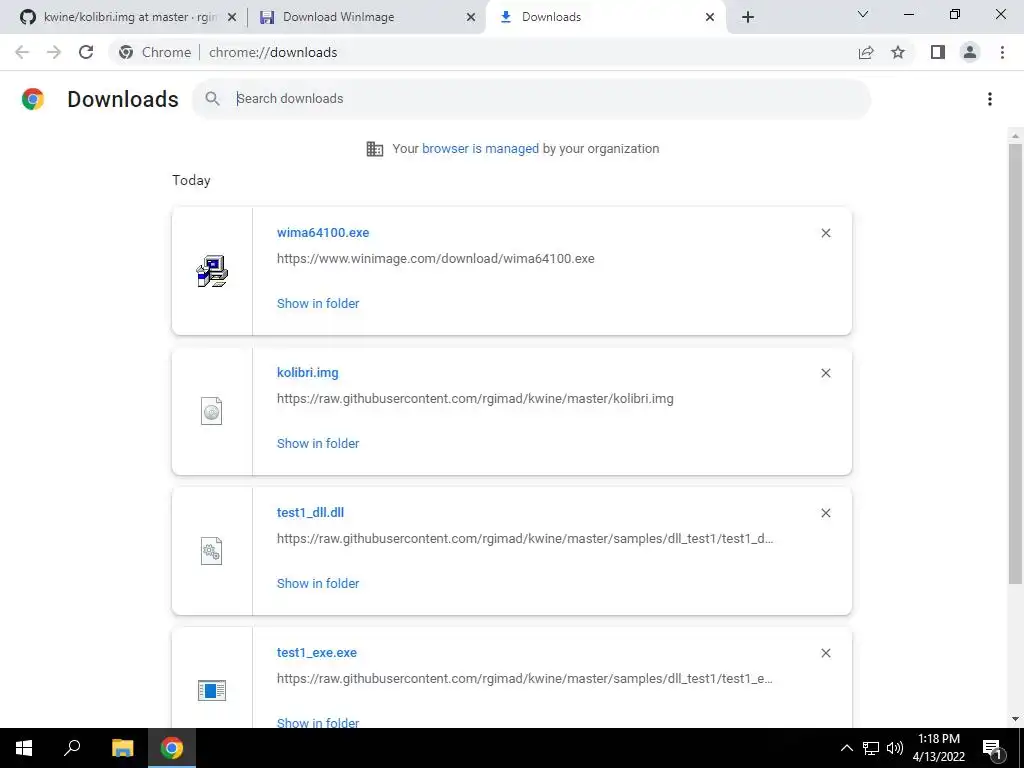Click the test1_exe.exe source URL

pyautogui.click(x=525, y=679)
